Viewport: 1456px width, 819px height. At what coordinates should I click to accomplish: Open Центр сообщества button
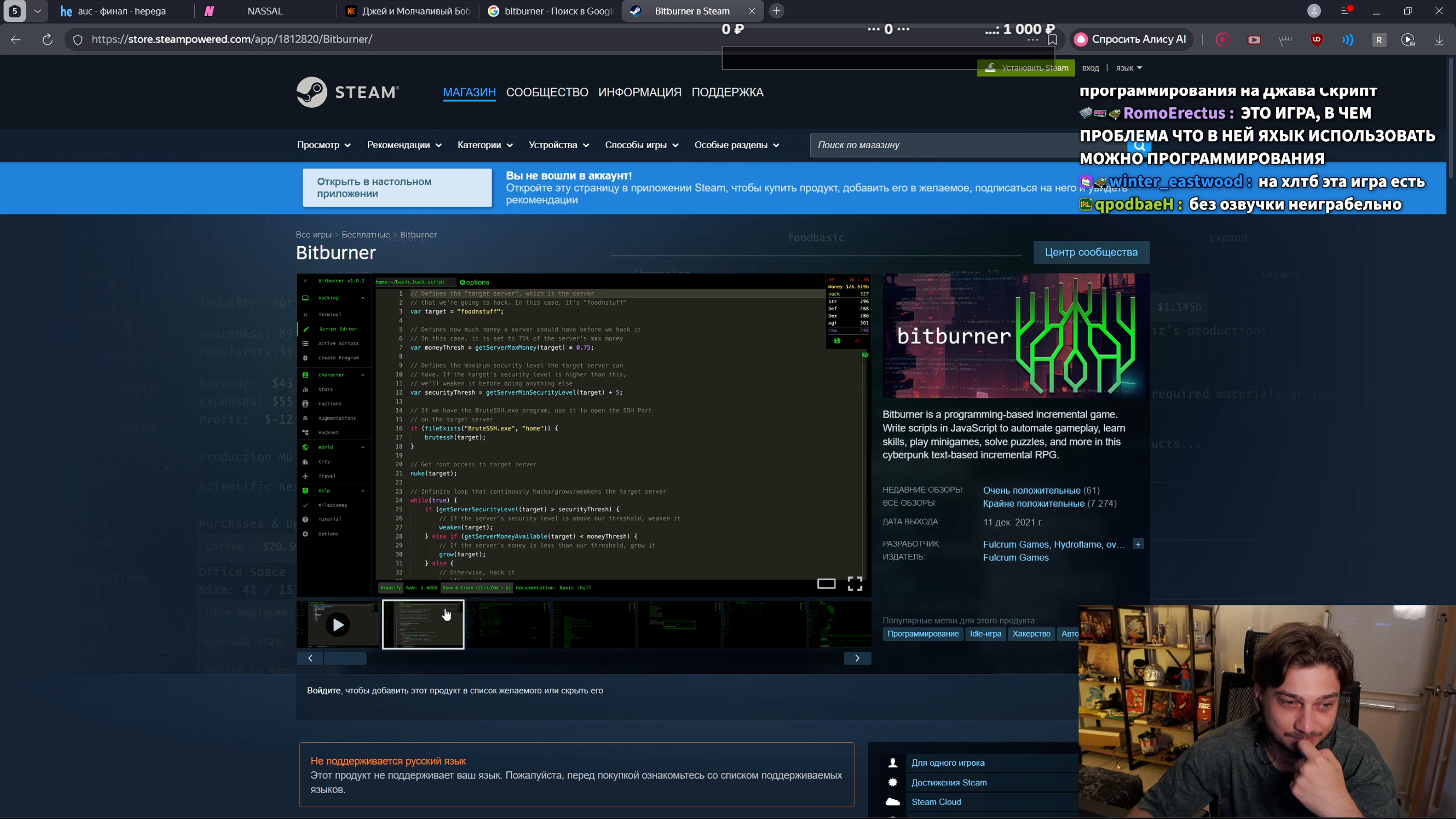click(1091, 252)
